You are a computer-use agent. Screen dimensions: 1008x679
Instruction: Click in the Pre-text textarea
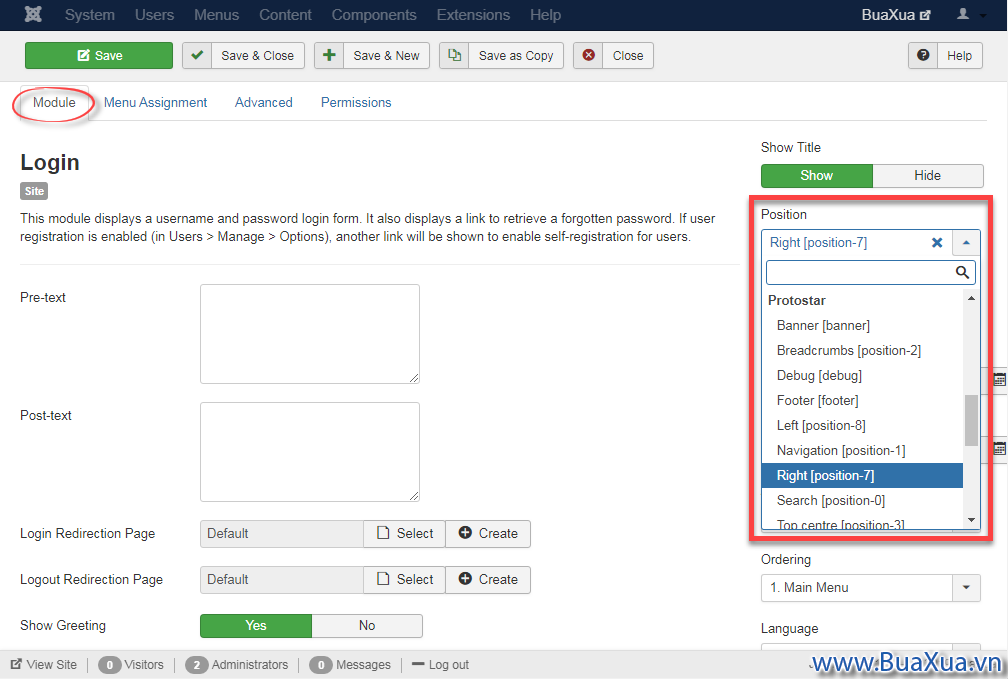click(310, 334)
